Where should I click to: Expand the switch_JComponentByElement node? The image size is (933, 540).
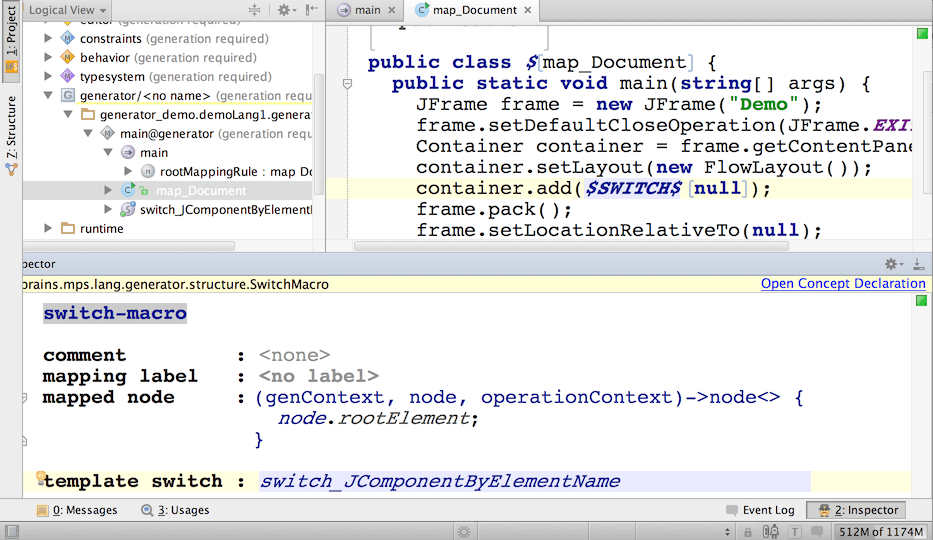click(108, 209)
